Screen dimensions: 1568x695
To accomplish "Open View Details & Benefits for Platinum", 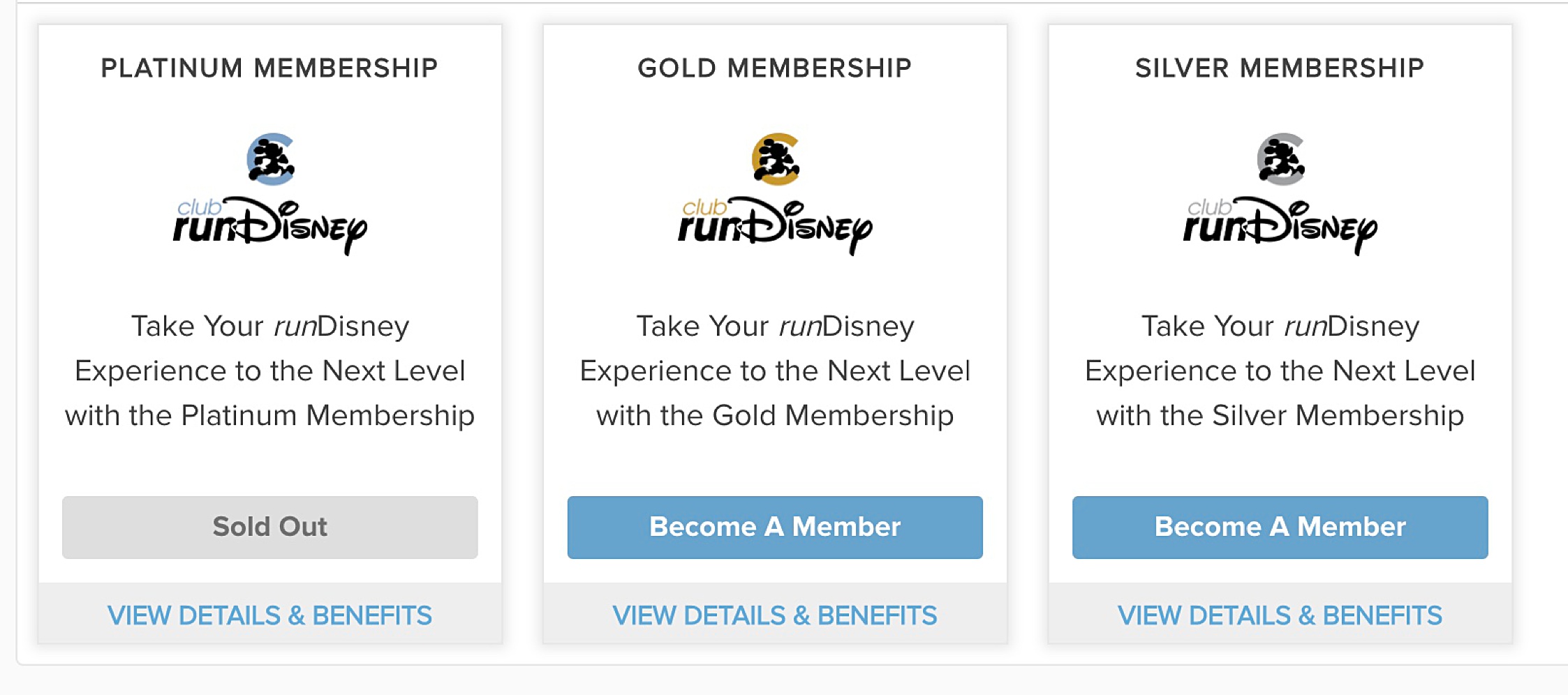I will coord(271,615).
